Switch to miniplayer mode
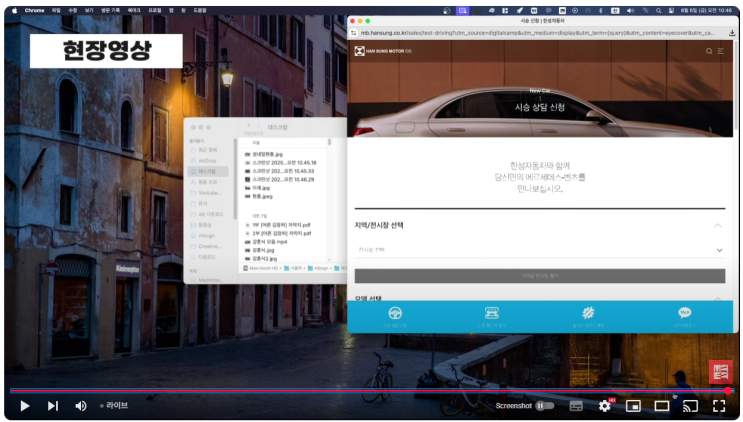Image resolution: width=743 pixels, height=422 pixels. [x=633, y=406]
